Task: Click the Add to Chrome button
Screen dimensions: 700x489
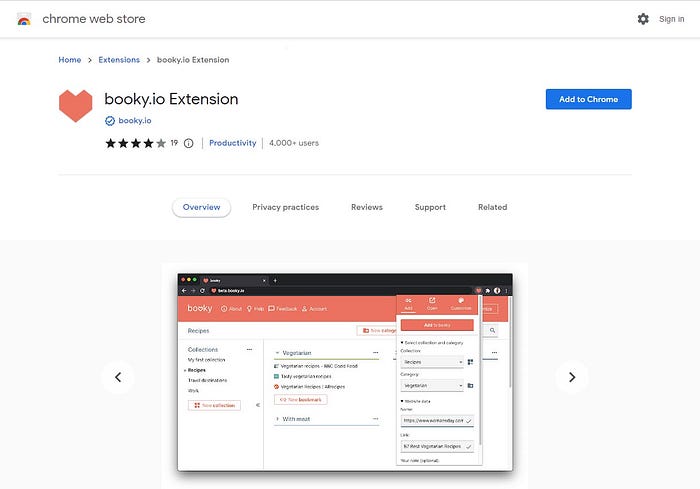Action: click(x=588, y=99)
